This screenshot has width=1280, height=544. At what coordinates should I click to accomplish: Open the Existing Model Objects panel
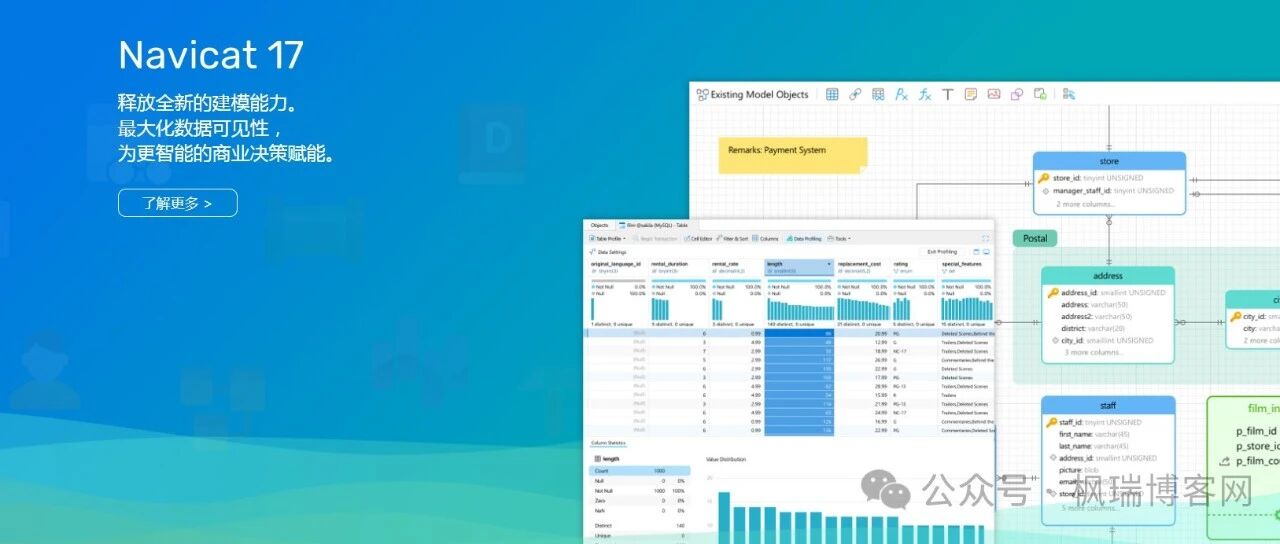tap(753, 94)
